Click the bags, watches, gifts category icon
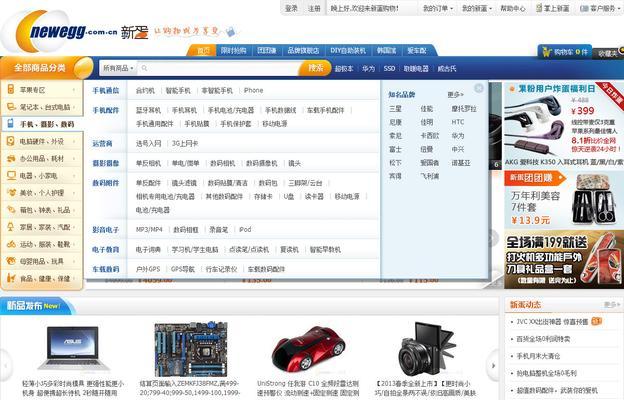624x400 pixels. [x=11, y=210]
